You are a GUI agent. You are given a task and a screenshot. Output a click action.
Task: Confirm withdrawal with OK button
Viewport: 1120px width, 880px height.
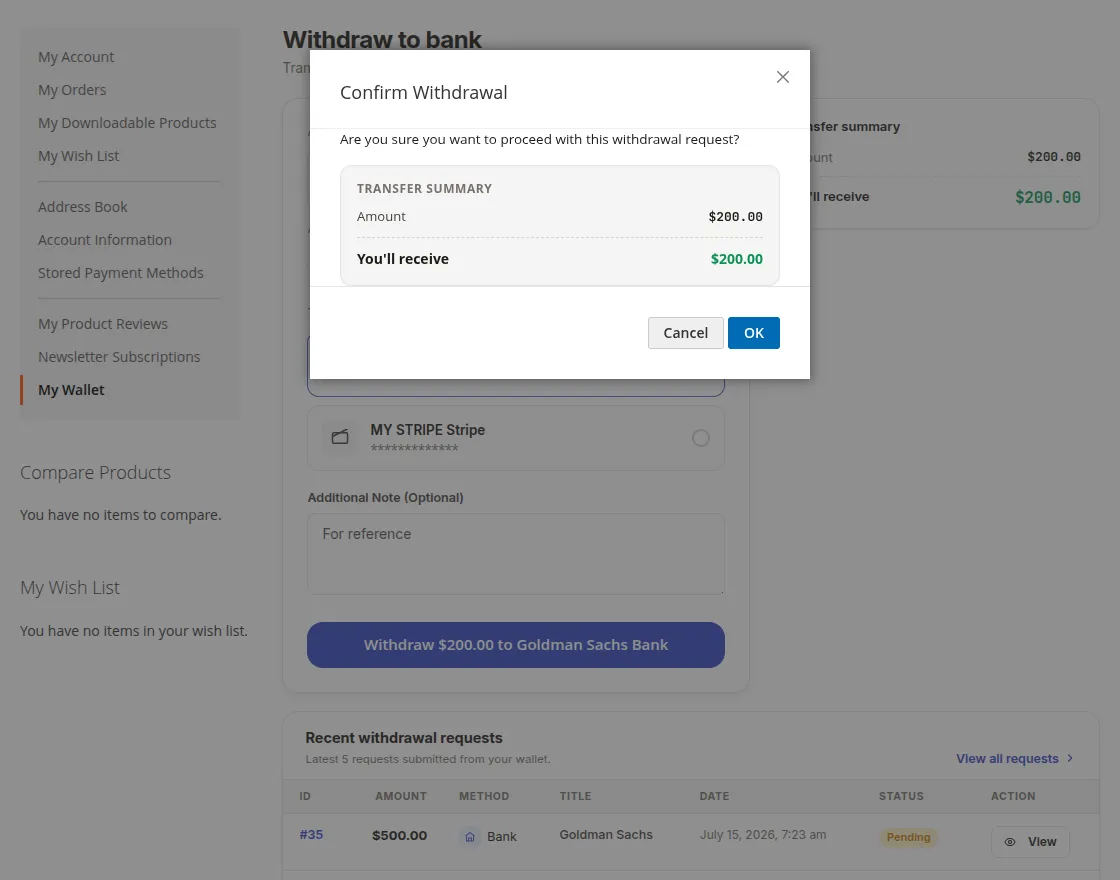click(754, 333)
